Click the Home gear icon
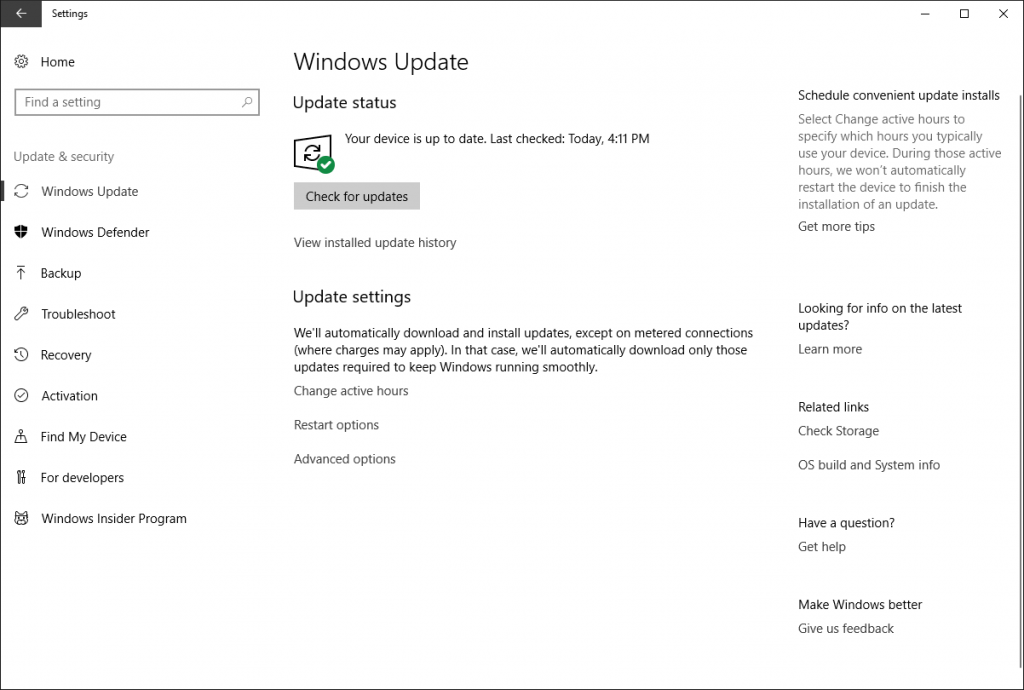The width and height of the screenshot is (1024, 690). [22, 61]
